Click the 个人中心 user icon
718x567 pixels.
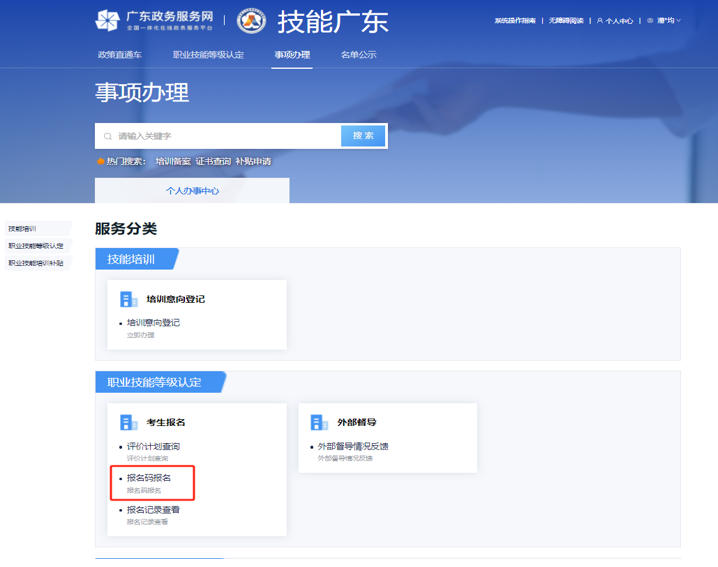click(600, 20)
